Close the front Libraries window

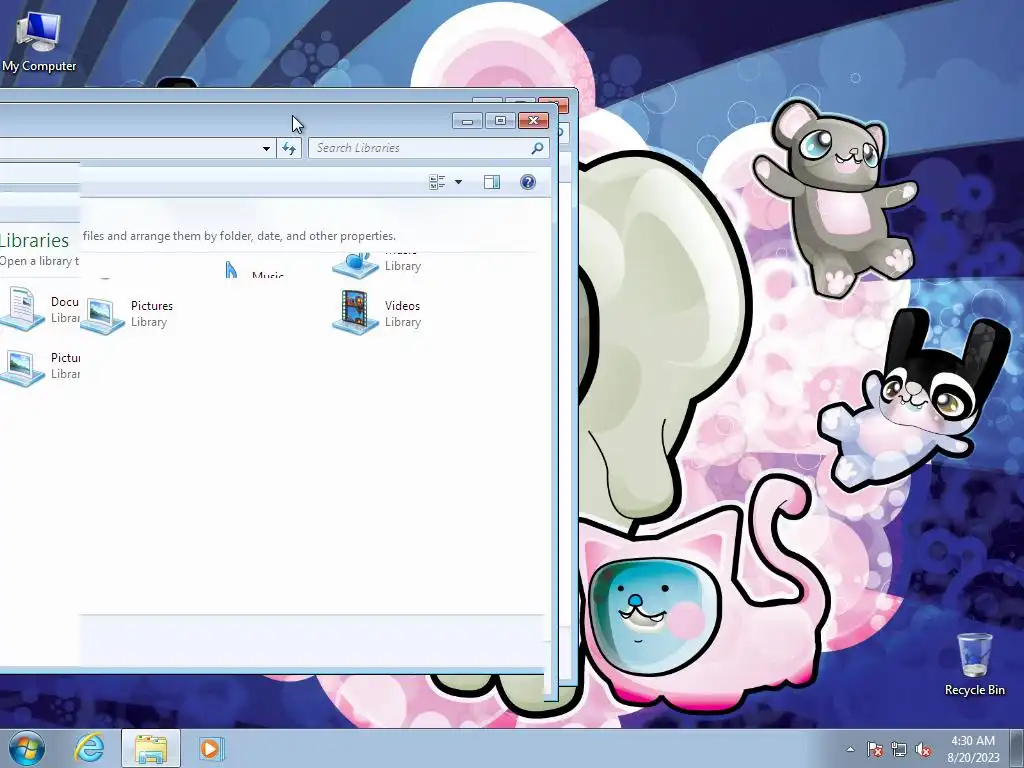click(x=533, y=121)
